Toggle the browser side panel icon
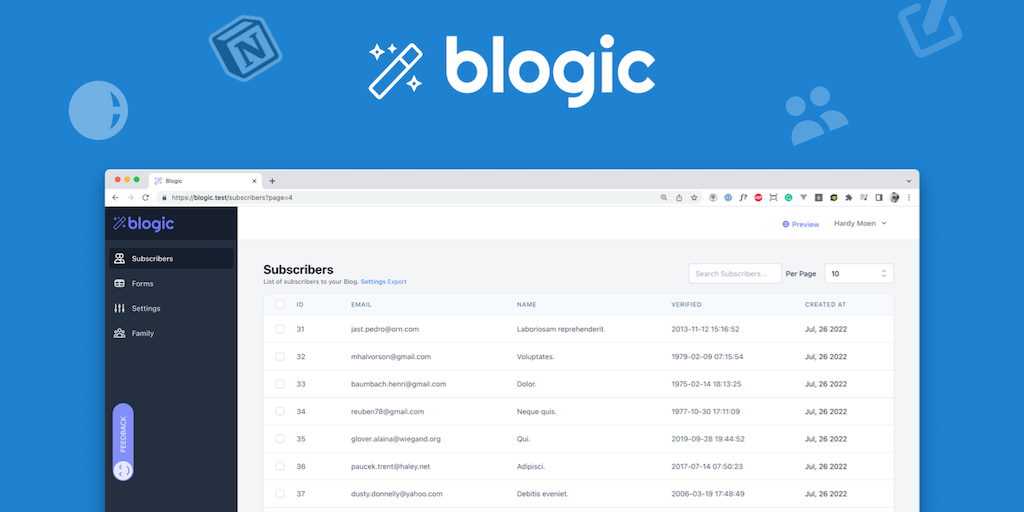 (x=879, y=197)
